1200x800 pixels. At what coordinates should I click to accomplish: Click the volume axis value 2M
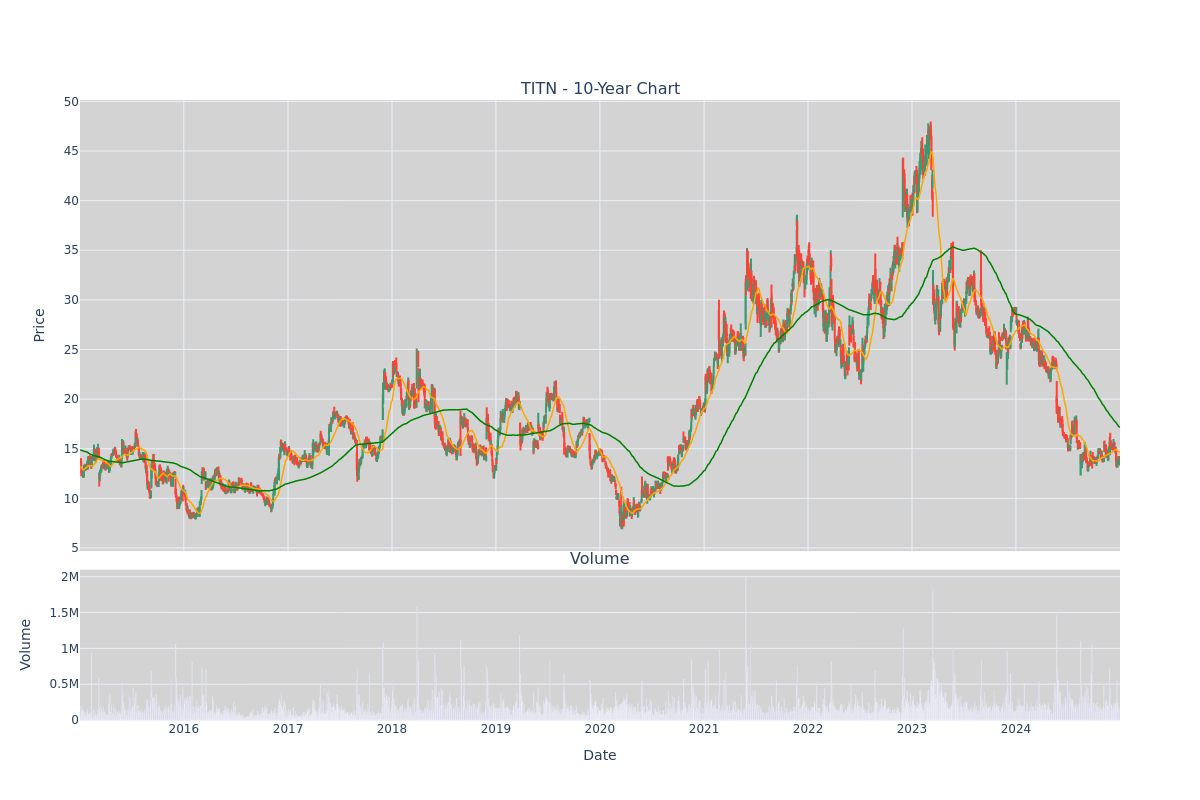[x=70, y=577]
